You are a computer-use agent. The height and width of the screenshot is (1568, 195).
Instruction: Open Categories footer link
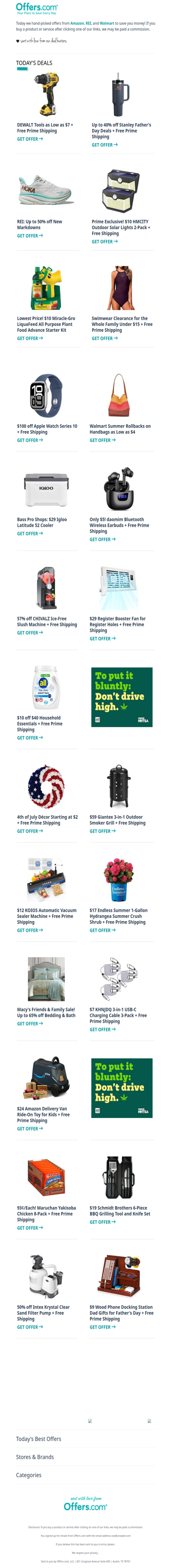[x=29, y=1475]
